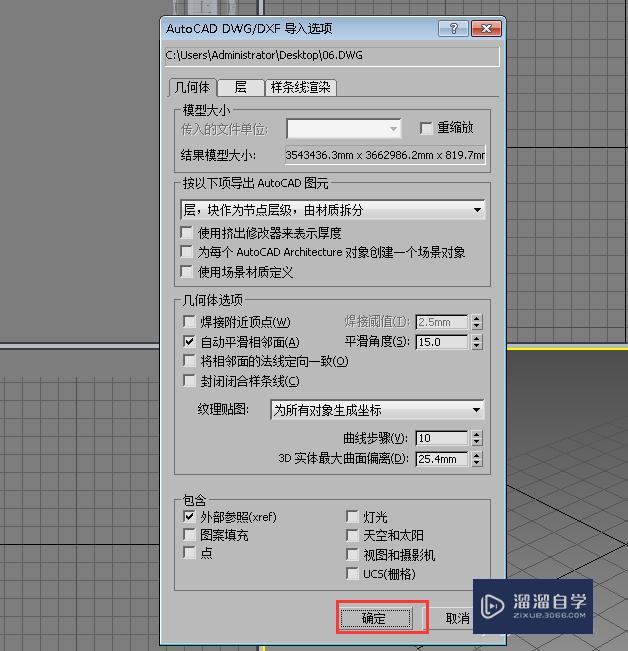Enable the 点 checkbox
Image resolution: width=628 pixels, height=651 pixels.
click(x=189, y=553)
